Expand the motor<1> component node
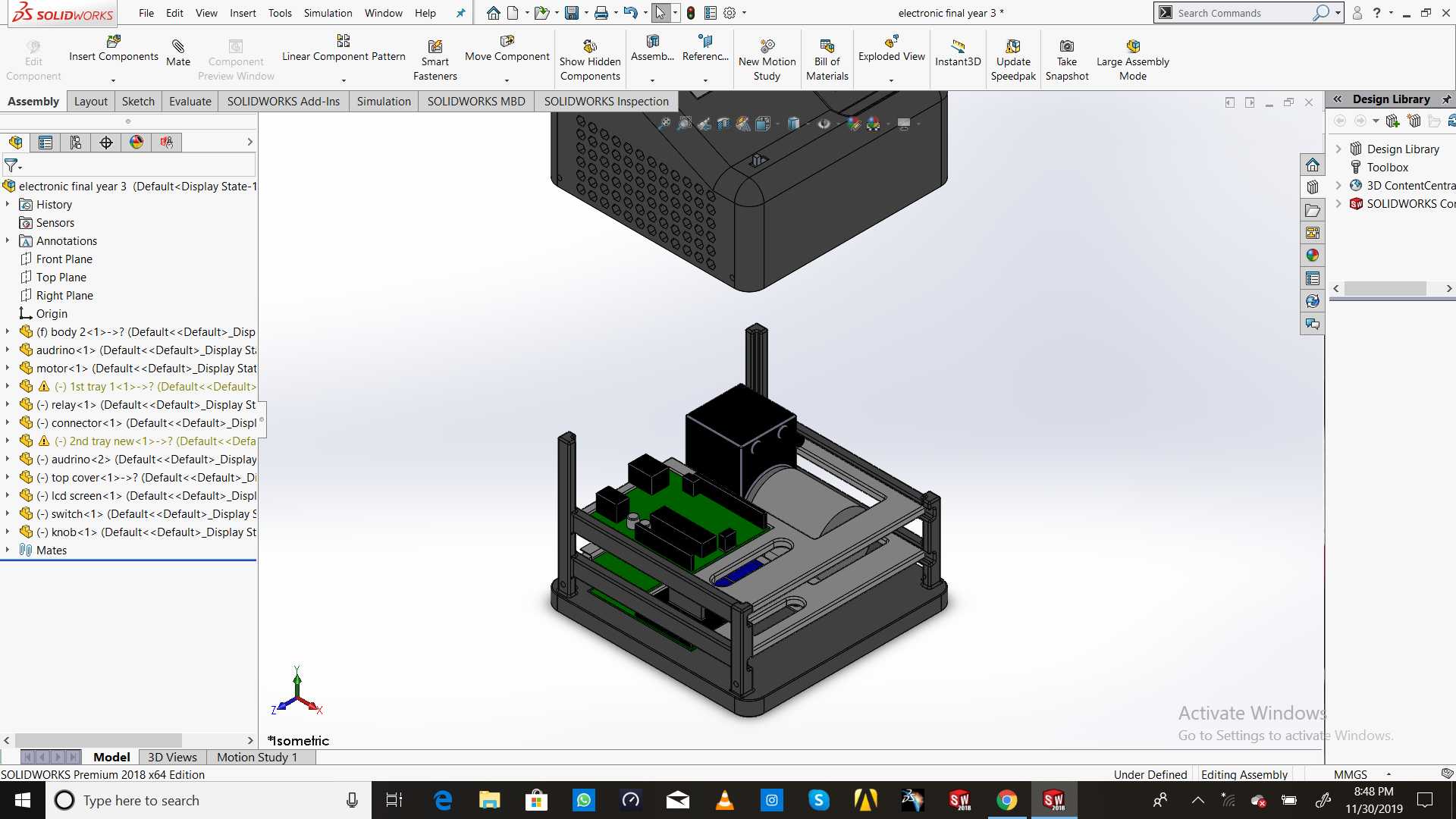Image resolution: width=1456 pixels, height=819 pixels. point(8,368)
